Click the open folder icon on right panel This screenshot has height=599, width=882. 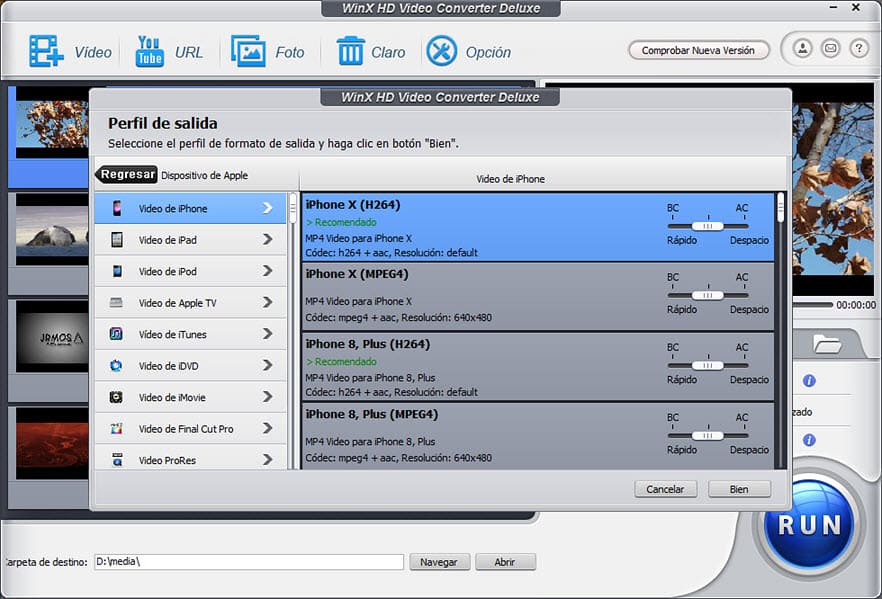[827, 343]
